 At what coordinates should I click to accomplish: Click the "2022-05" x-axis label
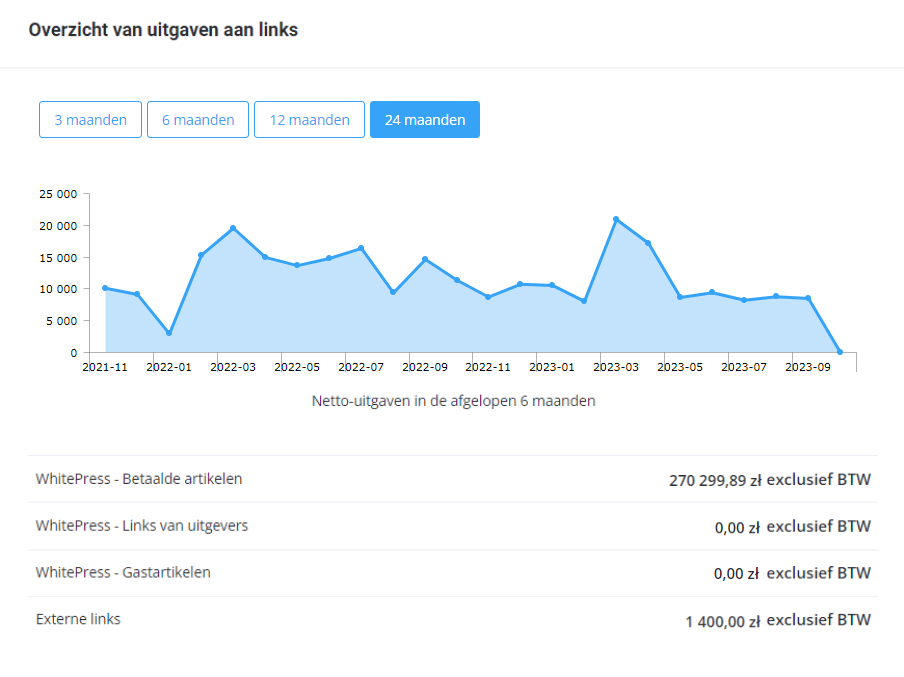[297, 367]
